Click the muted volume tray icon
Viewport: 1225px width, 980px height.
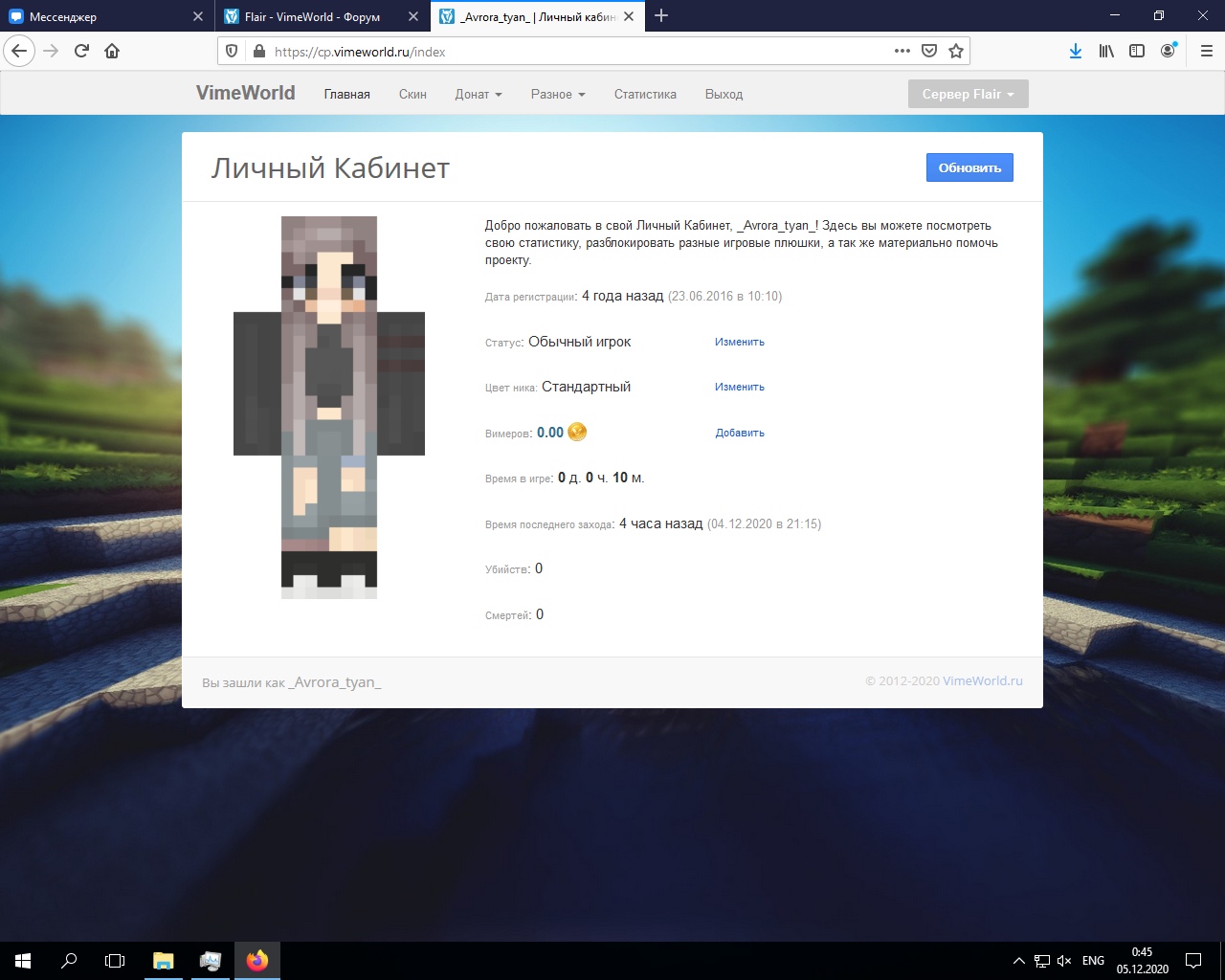[1064, 961]
